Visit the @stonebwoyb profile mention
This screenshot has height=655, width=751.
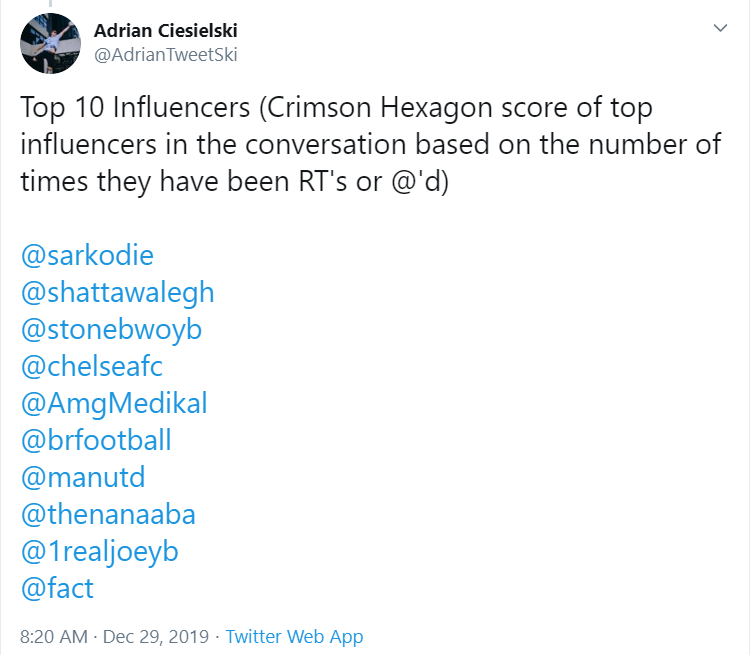click(x=110, y=329)
